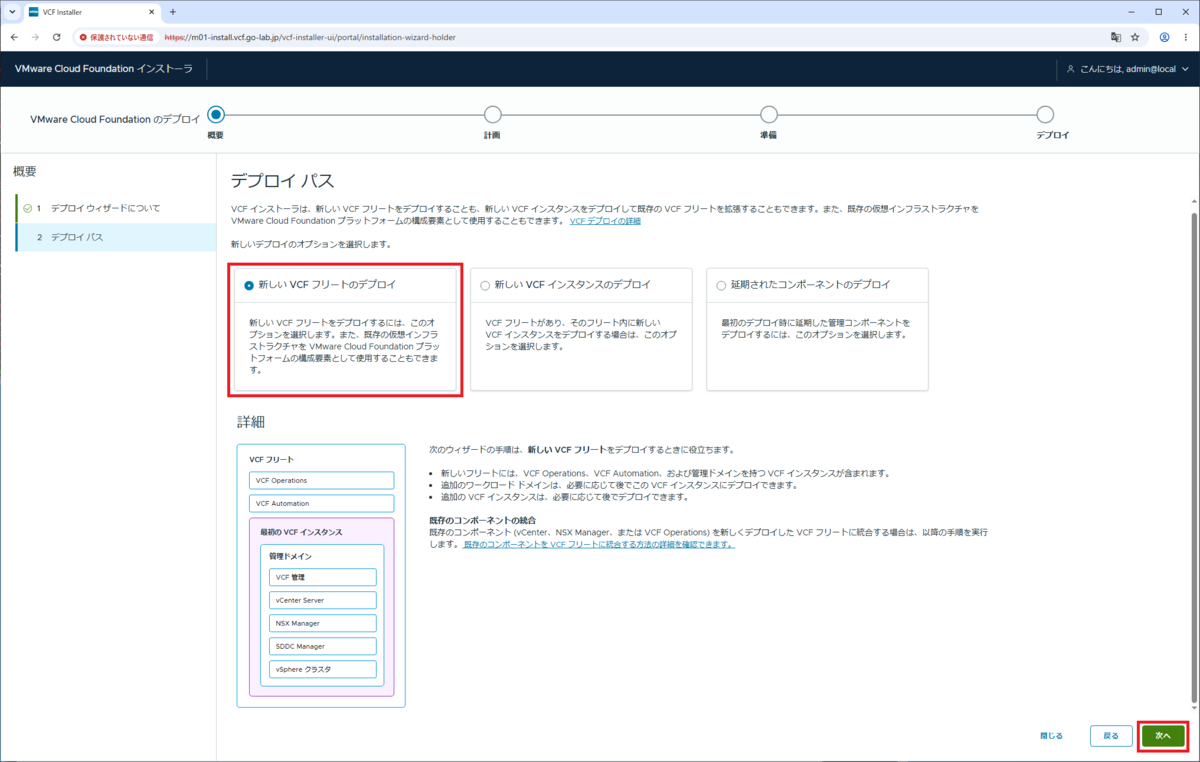1200x762 pixels.
Task: Click the NSX Manager diagram box
Action: click(x=322, y=623)
